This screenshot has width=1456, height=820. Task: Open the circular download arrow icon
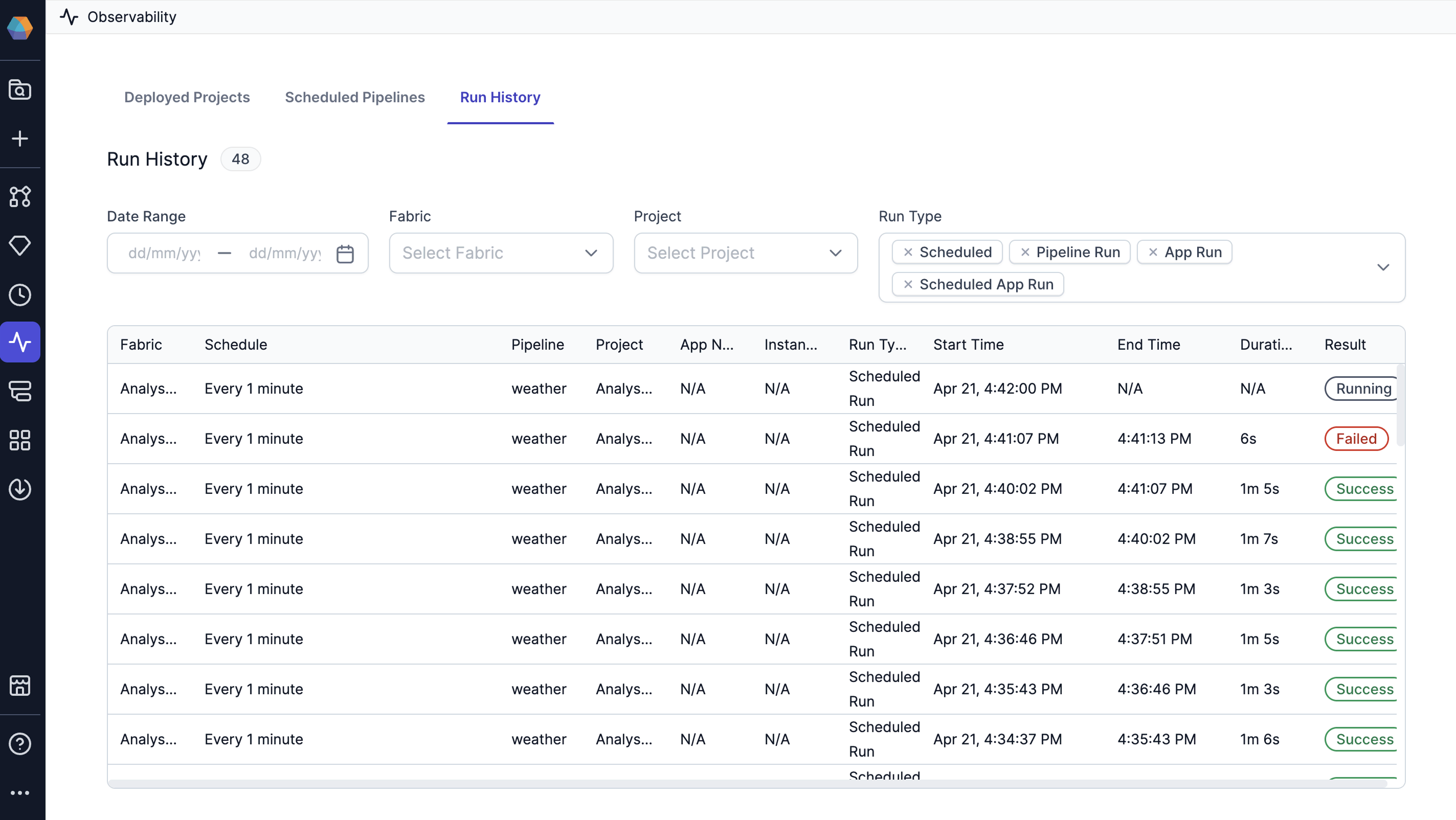pyautogui.click(x=20, y=489)
